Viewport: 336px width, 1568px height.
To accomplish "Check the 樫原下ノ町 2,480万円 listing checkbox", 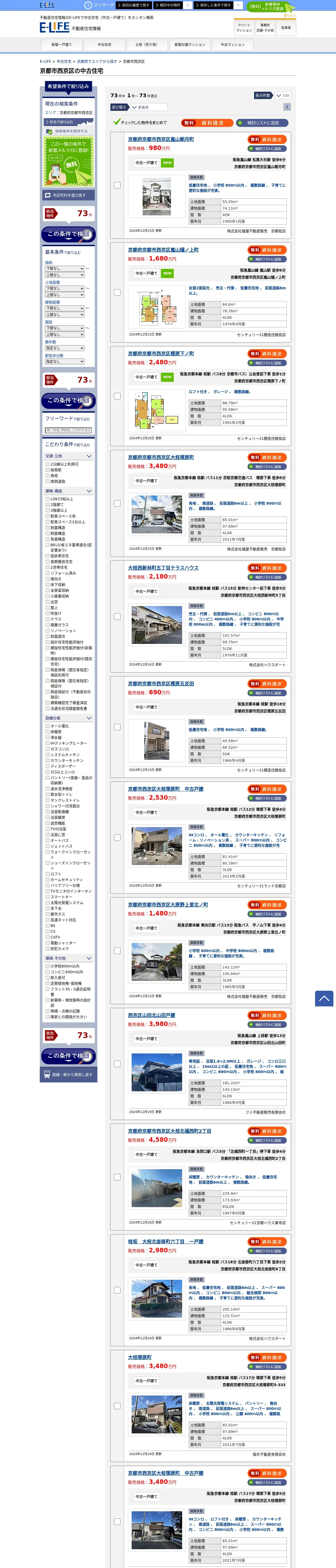I will (117, 396).
